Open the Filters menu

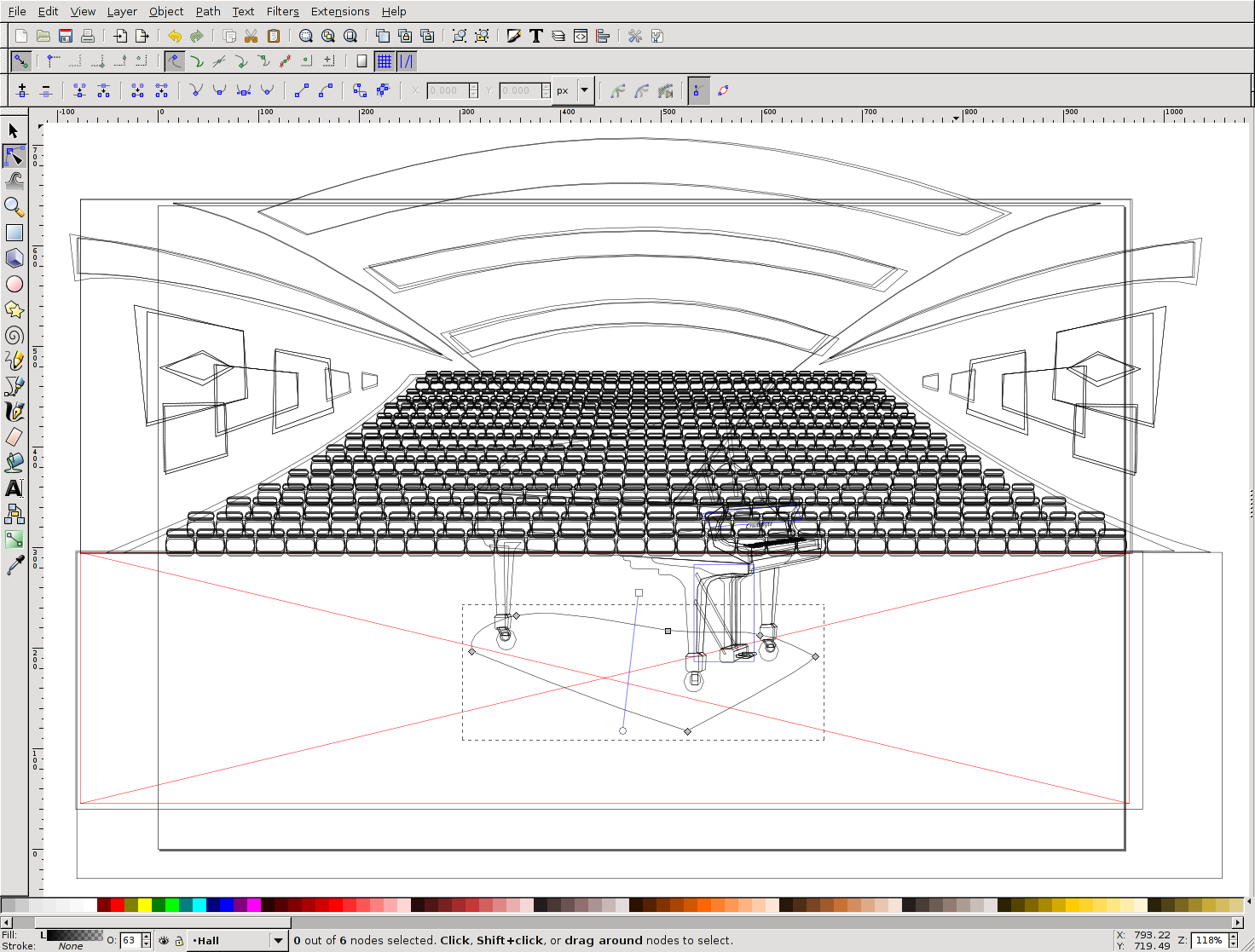[x=282, y=11]
